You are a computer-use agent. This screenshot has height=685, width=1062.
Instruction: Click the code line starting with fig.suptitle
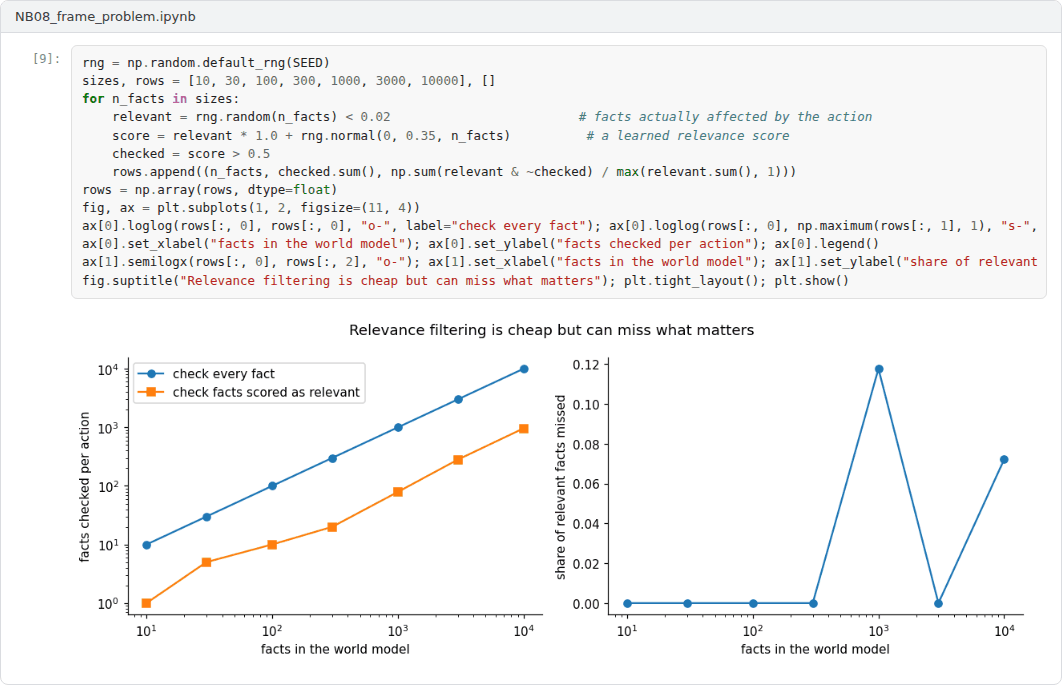click(465, 281)
